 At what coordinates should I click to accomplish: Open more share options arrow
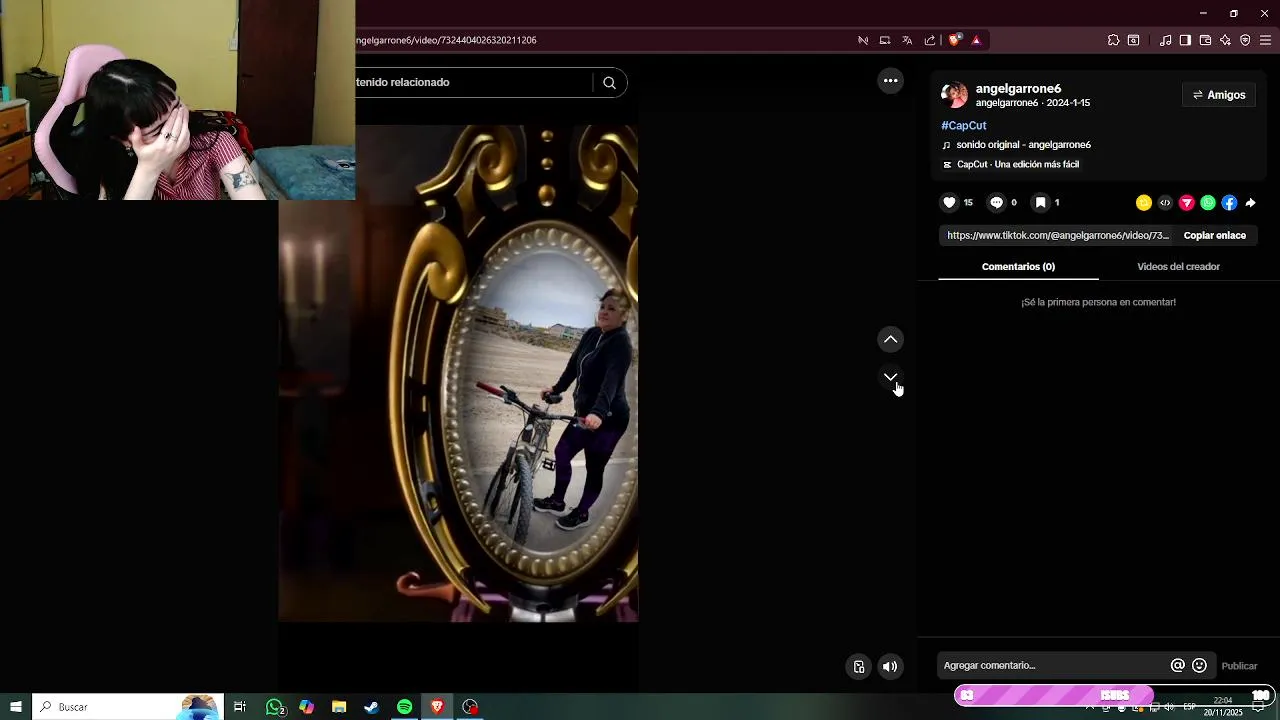point(1250,203)
